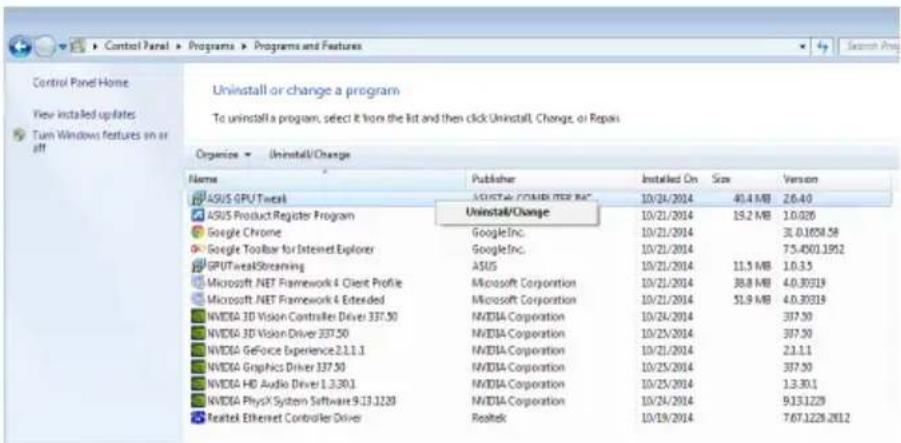901x443 pixels.
Task: Click Uninstall/Change in the toolbar
Action: coord(310,155)
